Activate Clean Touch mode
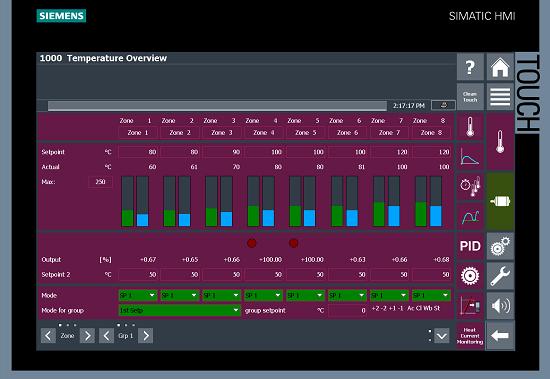 point(470,97)
